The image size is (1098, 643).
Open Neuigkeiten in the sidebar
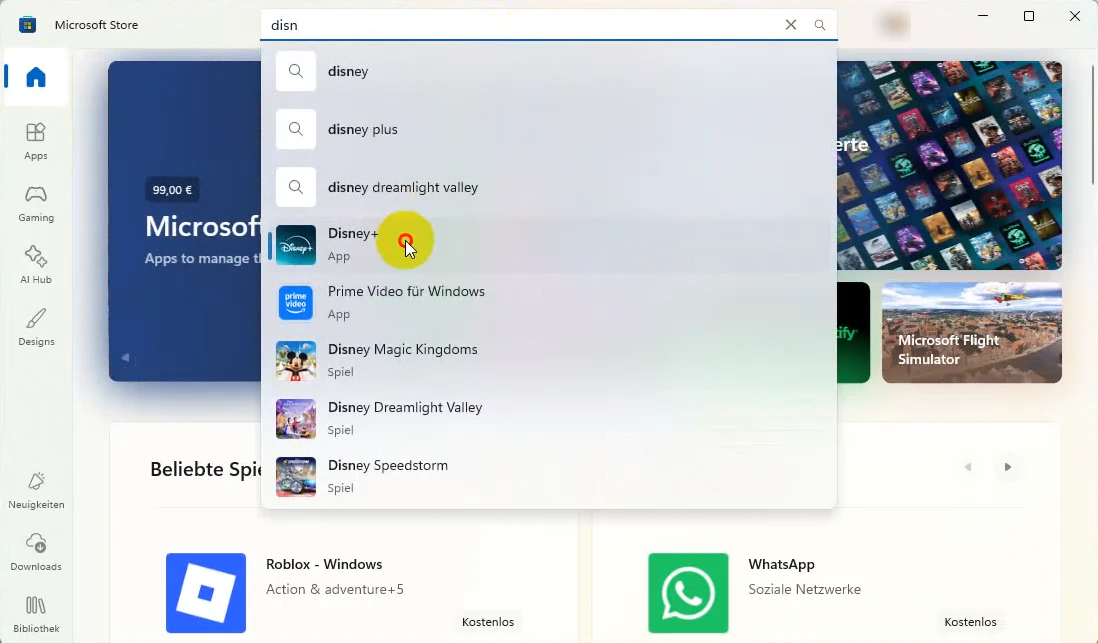pos(36,490)
